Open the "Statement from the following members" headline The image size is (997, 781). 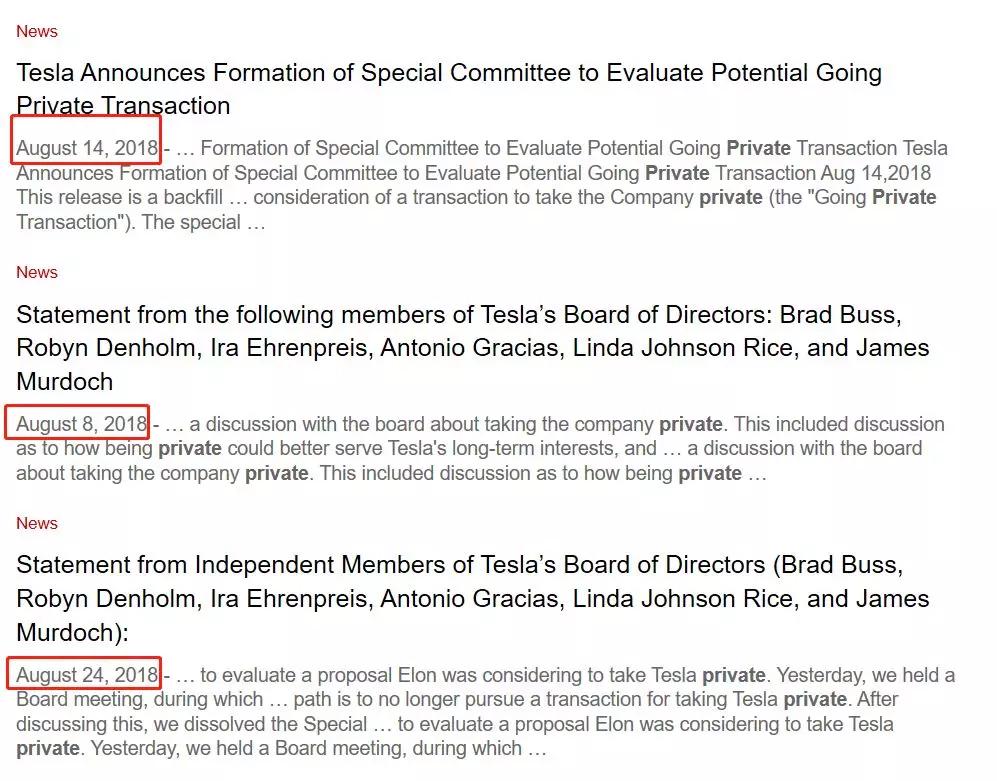click(x=458, y=315)
